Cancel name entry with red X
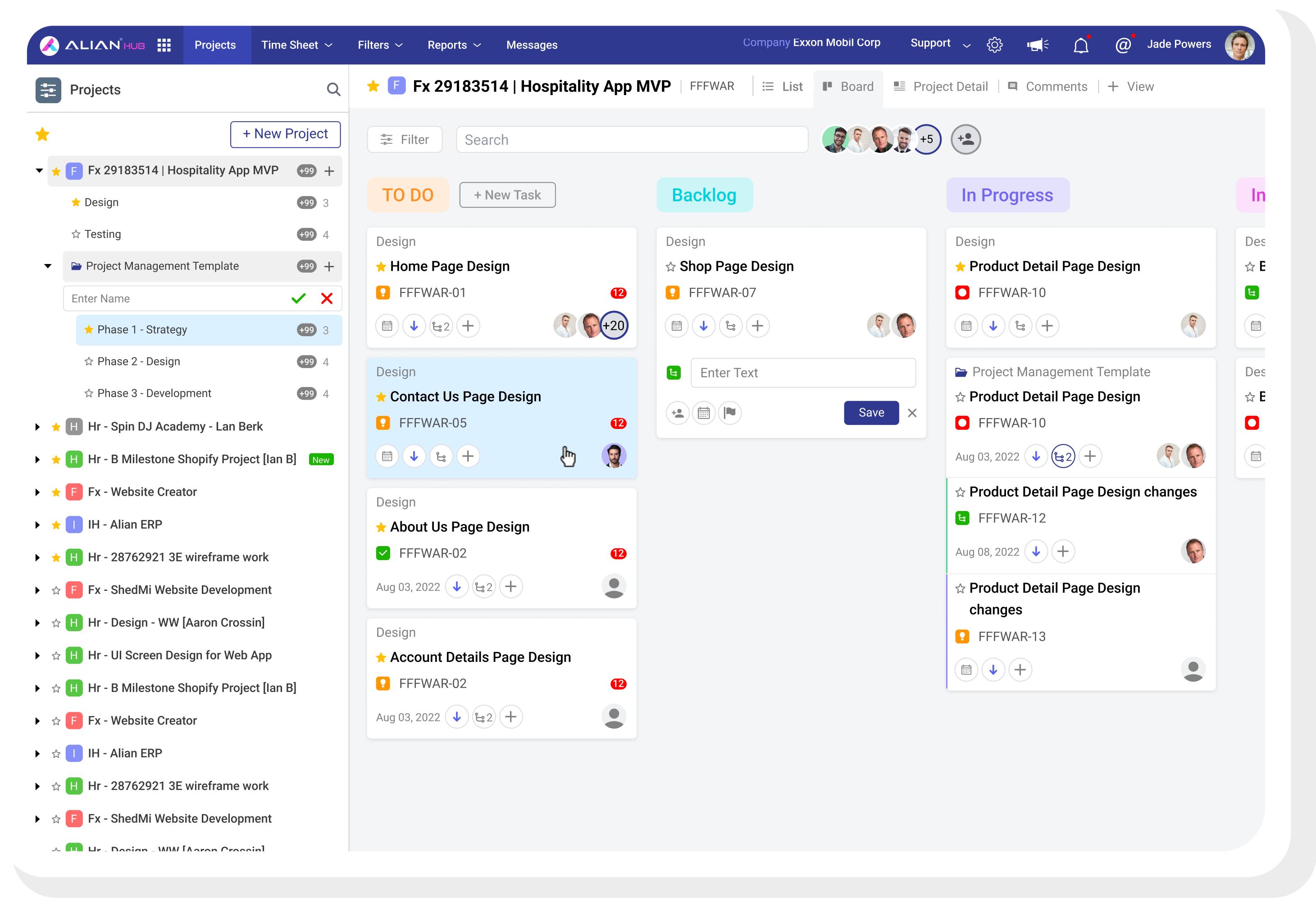 tap(327, 298)
